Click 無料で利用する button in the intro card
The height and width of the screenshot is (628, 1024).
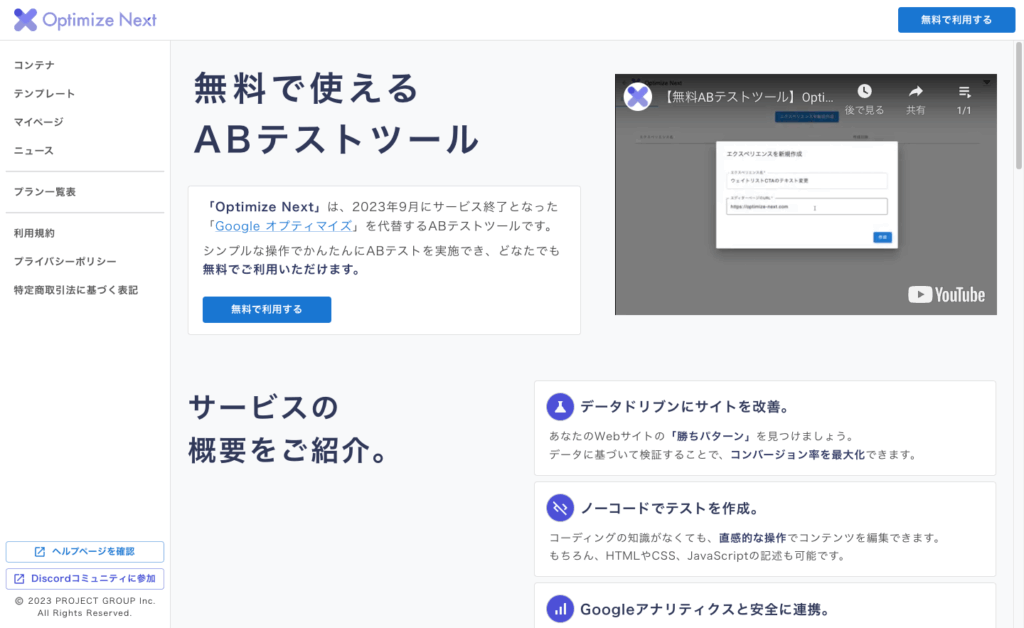(x=266, y=309)
